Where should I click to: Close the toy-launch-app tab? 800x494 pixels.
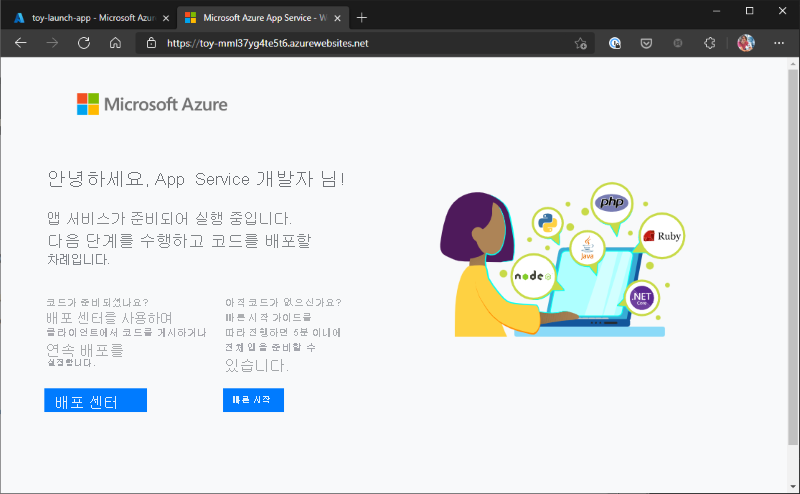tap(166, 18)
